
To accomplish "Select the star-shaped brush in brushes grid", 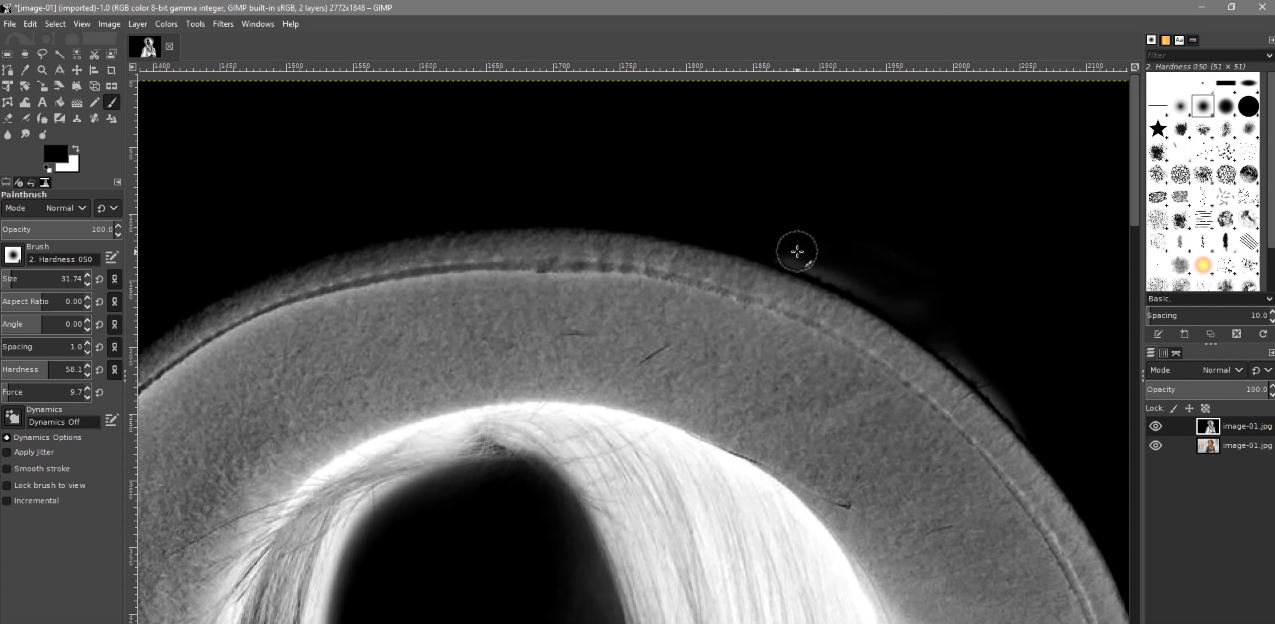I will [1158, 129].
